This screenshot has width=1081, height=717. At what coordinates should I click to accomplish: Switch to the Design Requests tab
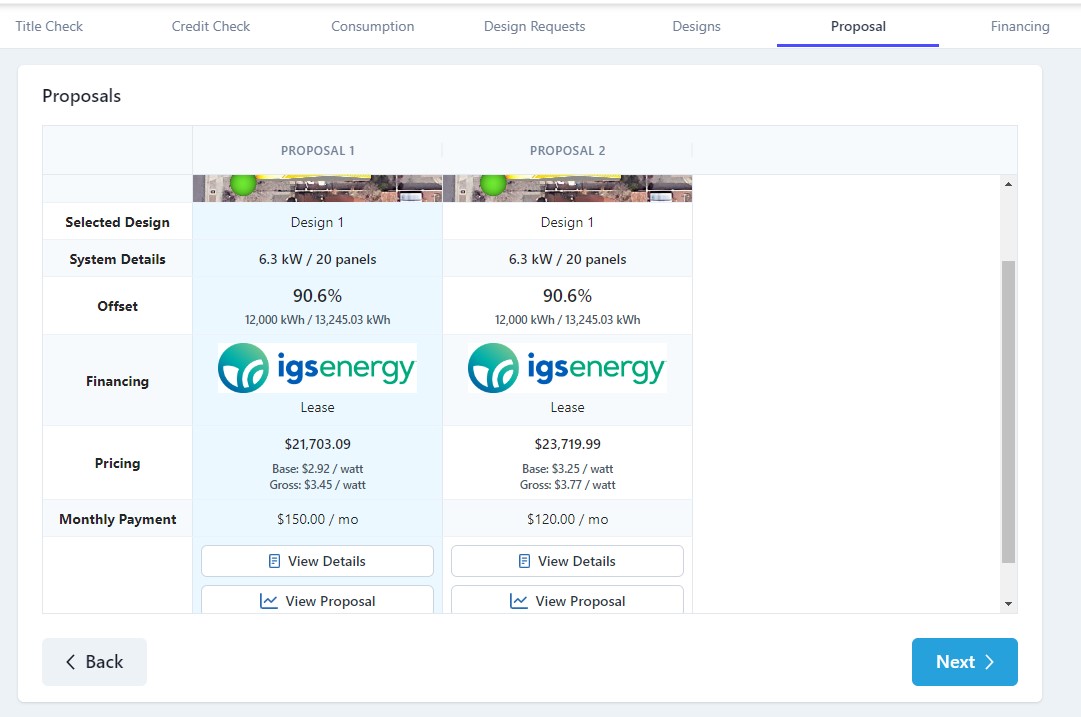[x=534, y=26]
